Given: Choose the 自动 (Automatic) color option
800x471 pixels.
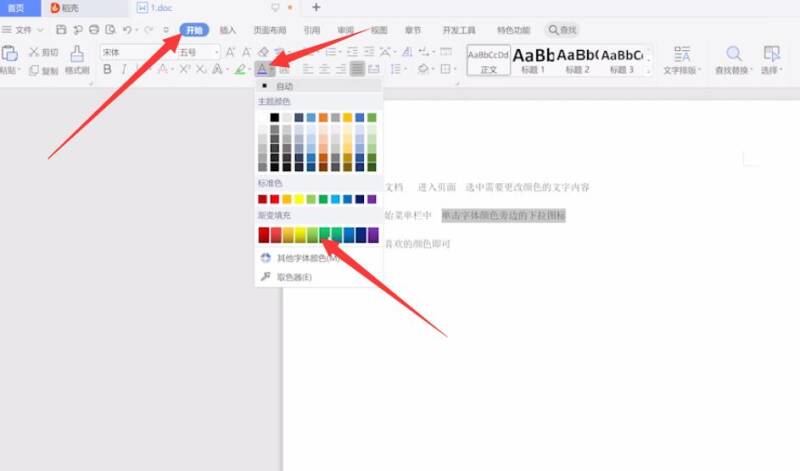Looking at the screenshot, I should point(319,86).
